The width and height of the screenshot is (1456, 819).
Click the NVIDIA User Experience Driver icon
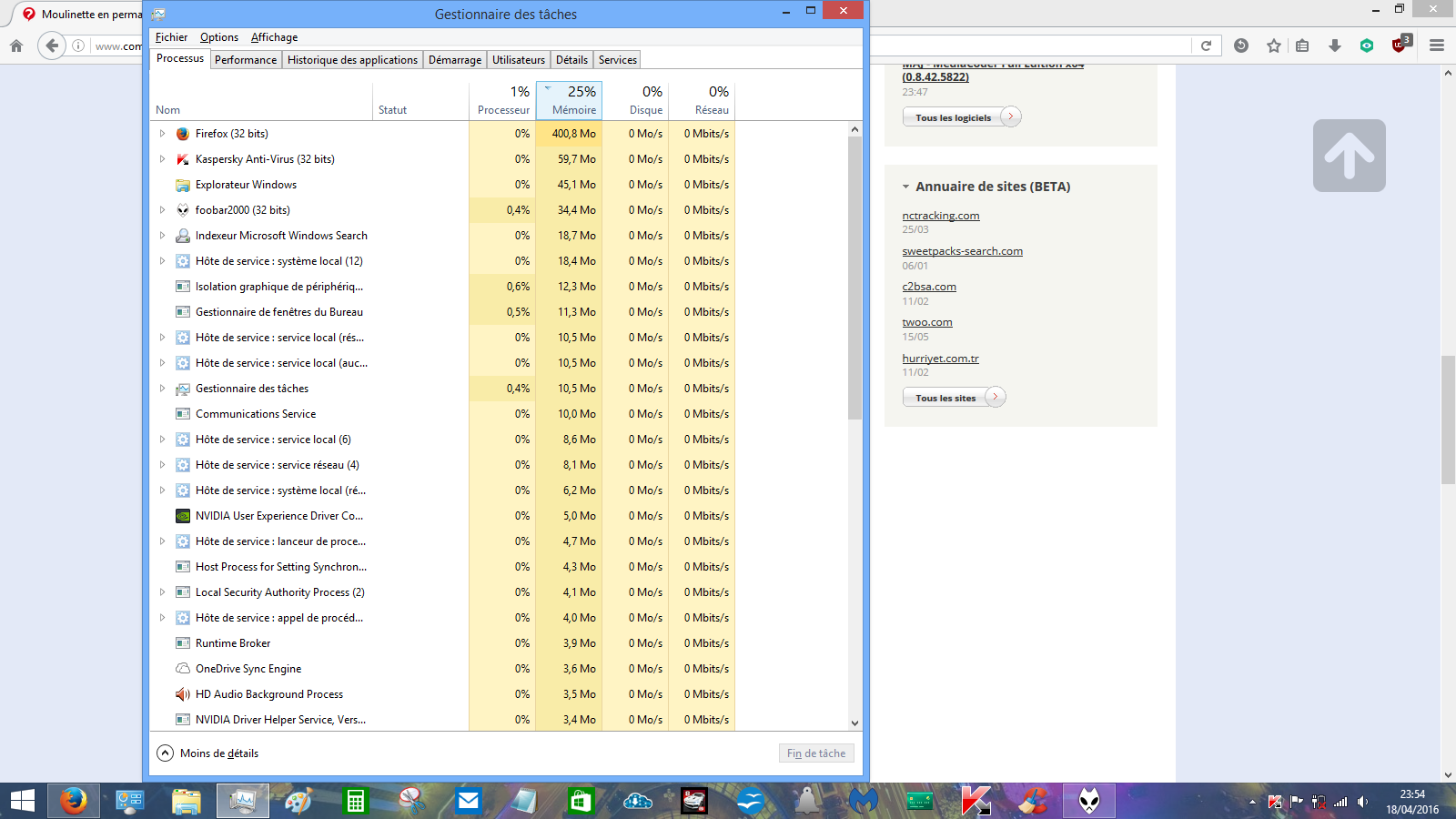[183, 516]
